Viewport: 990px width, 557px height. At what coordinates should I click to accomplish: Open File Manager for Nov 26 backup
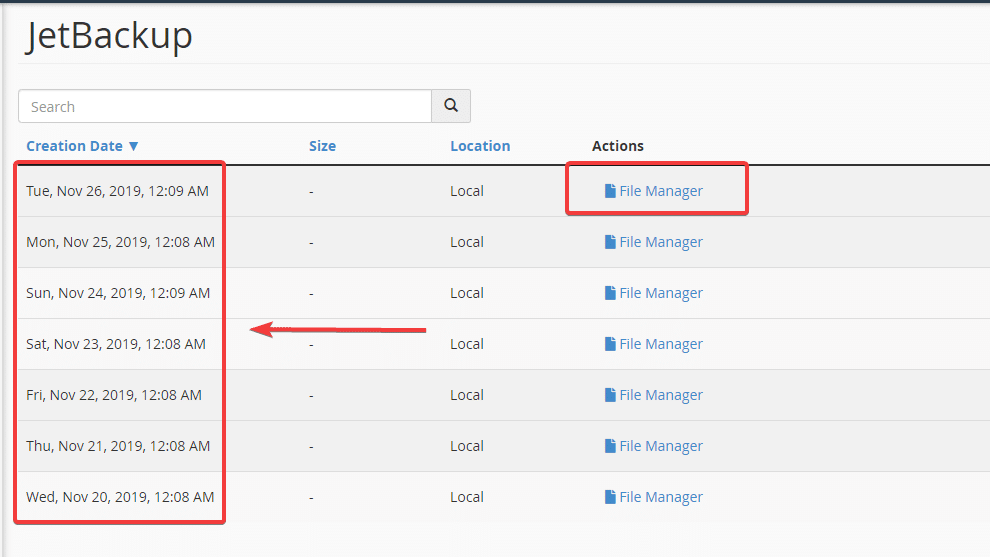[653, 191]
